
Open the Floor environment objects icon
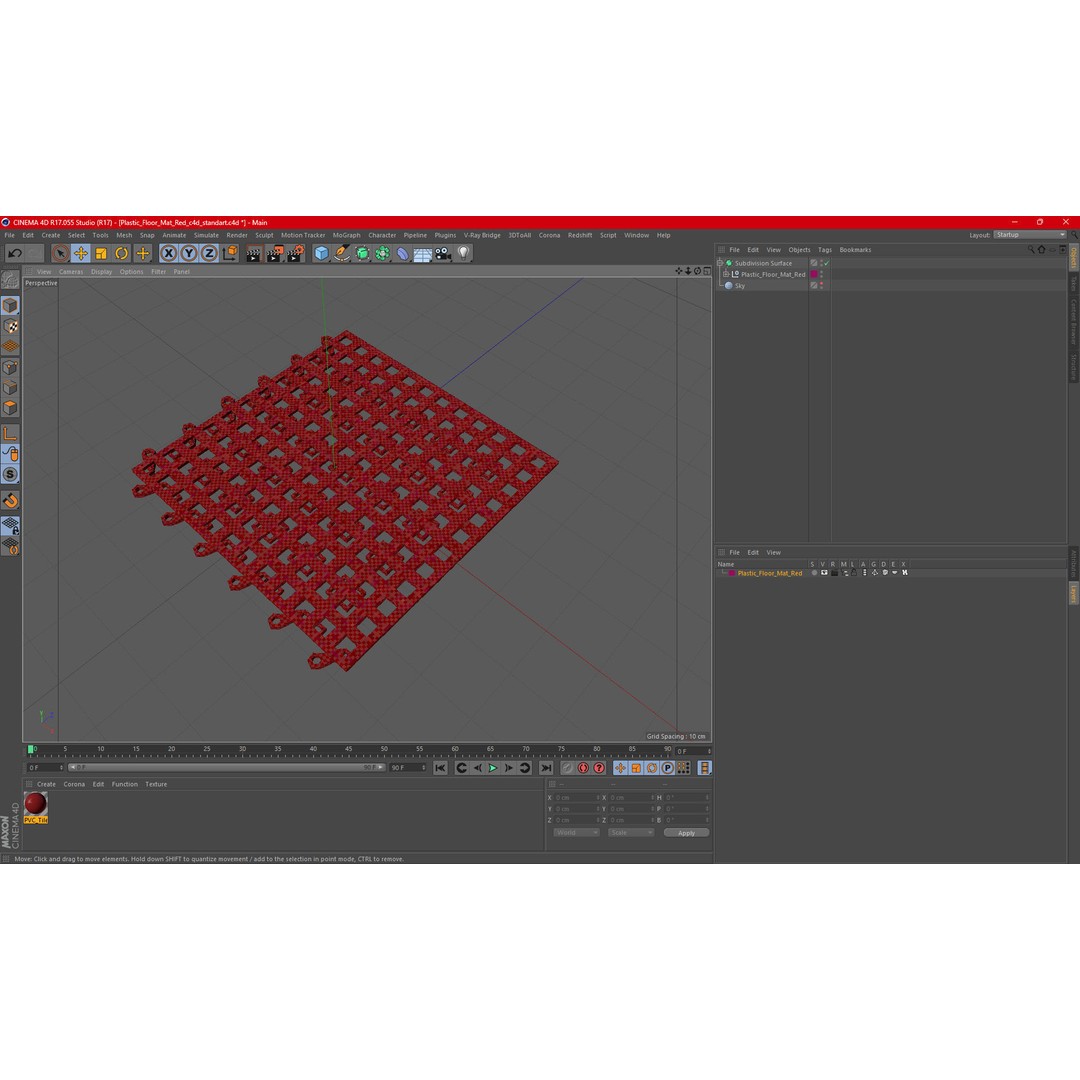click(x=422, y=253)
